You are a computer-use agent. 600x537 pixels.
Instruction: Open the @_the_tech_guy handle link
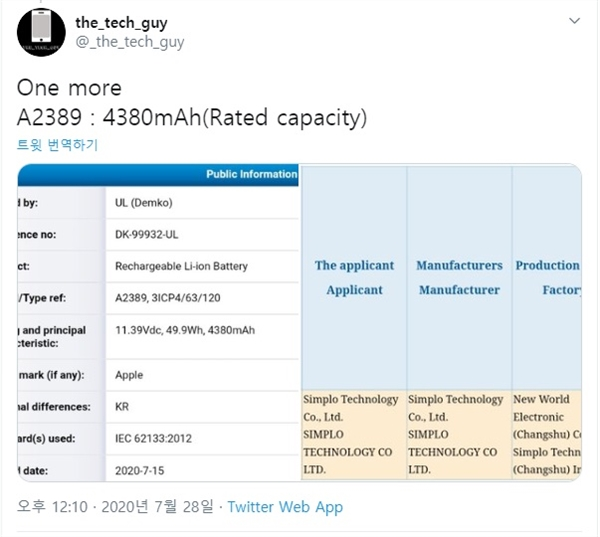click(x=130, y=42)
